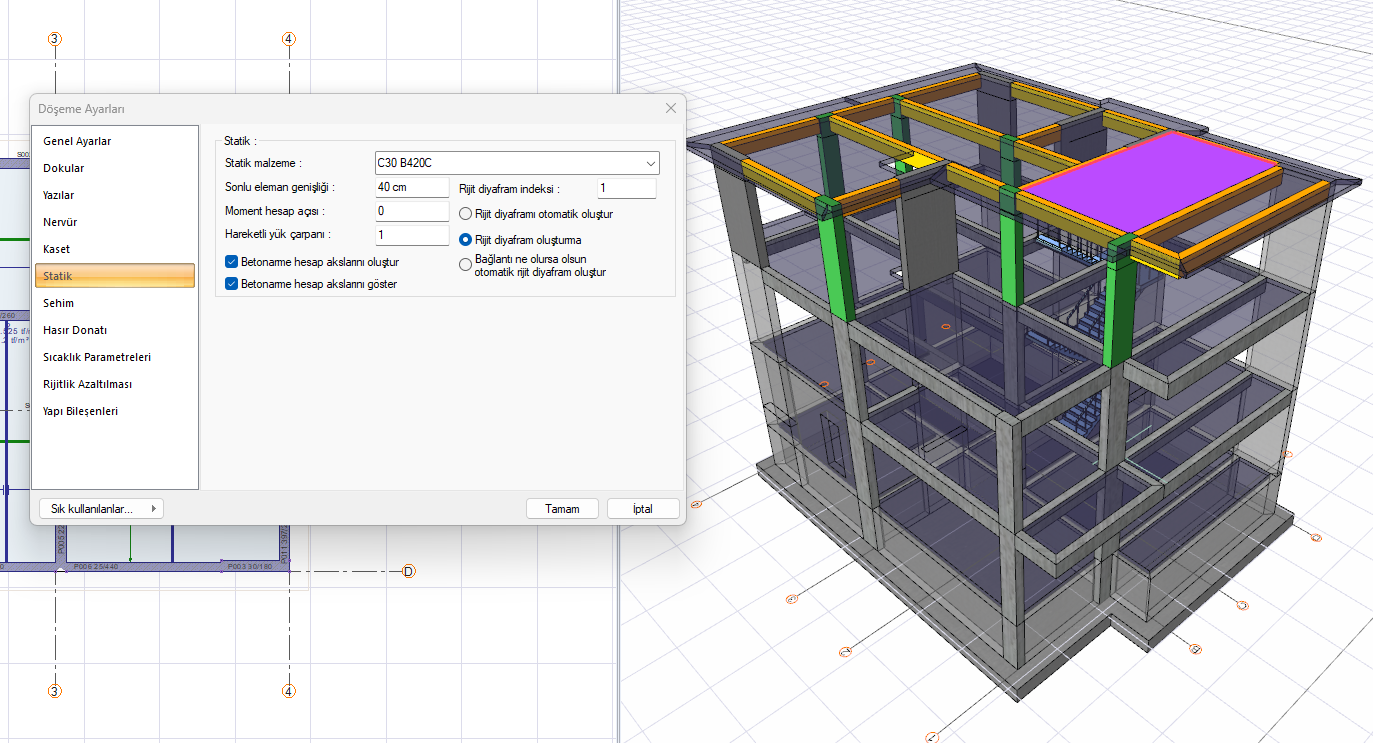The width and height of the screenshot is (1373, 743).
Task: Toggle Betonarme hesap akslarını oluştur checkbox
Action: [232, 262]
